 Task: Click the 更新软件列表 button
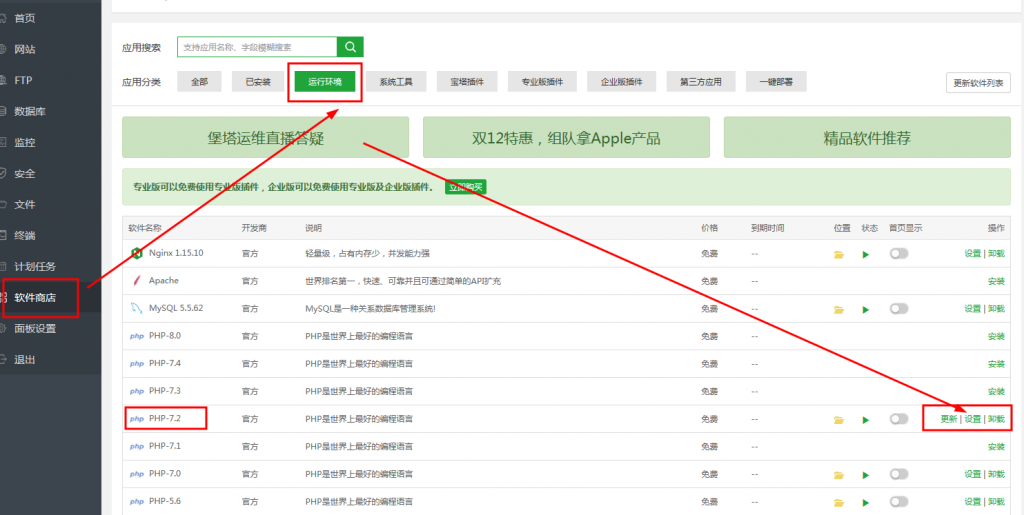pos(978,83)
